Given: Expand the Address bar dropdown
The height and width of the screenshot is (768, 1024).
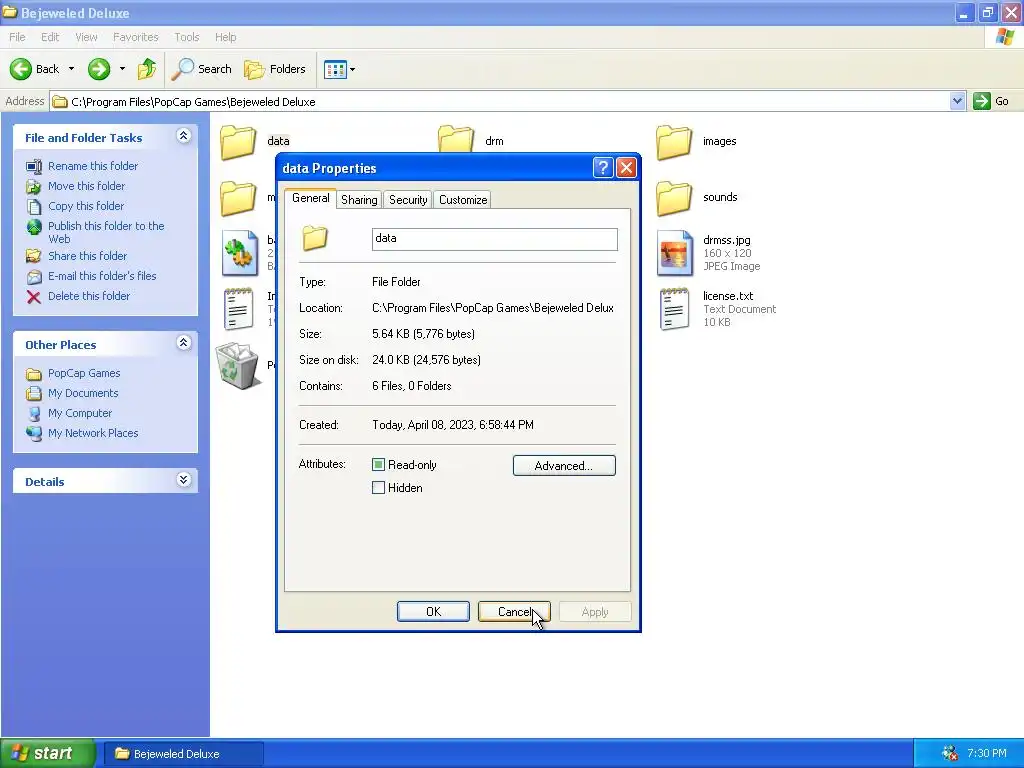Looking at the screenshot, I should click(x=957, y=101).
